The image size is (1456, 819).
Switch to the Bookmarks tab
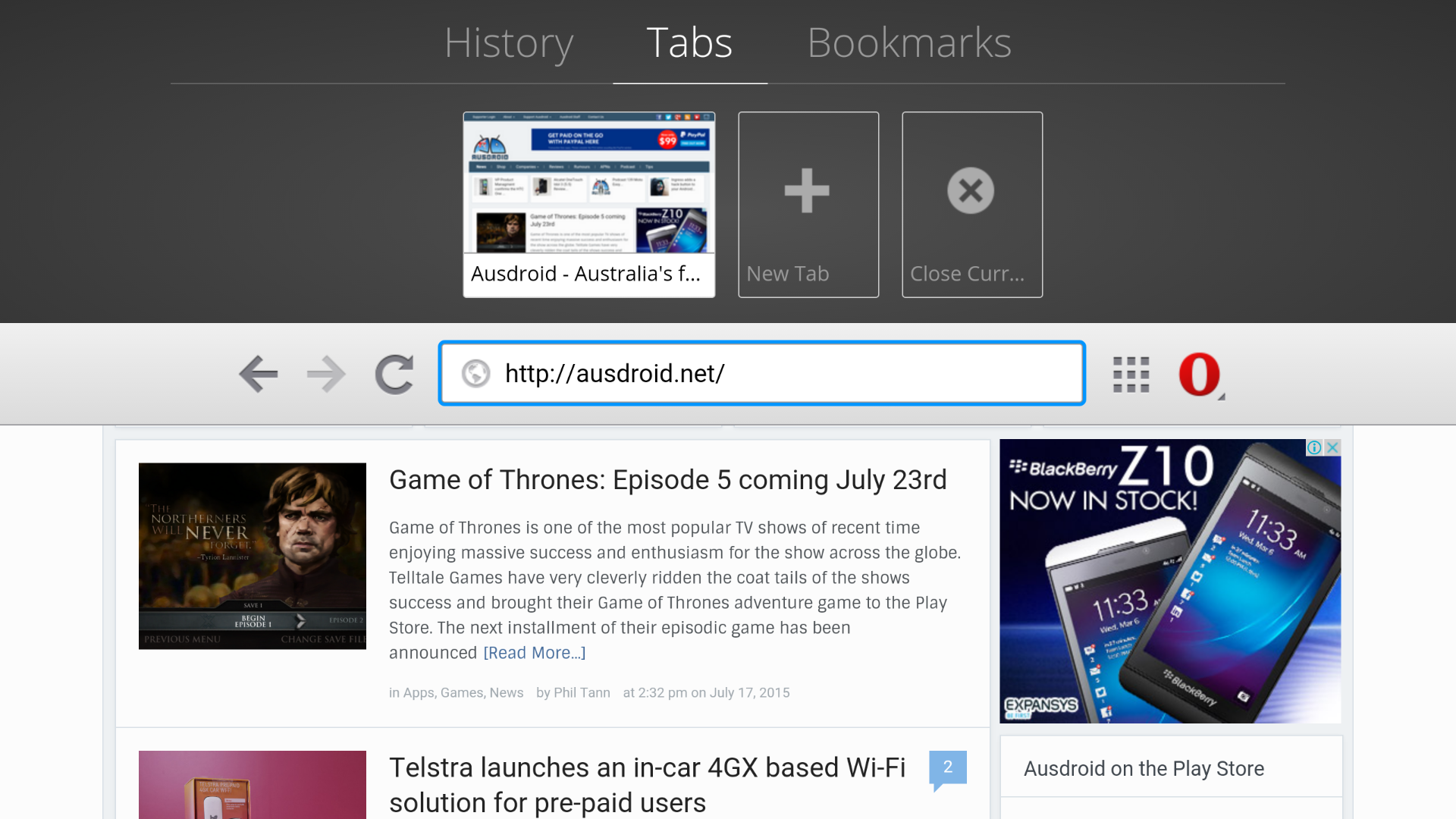click(909, 42)
